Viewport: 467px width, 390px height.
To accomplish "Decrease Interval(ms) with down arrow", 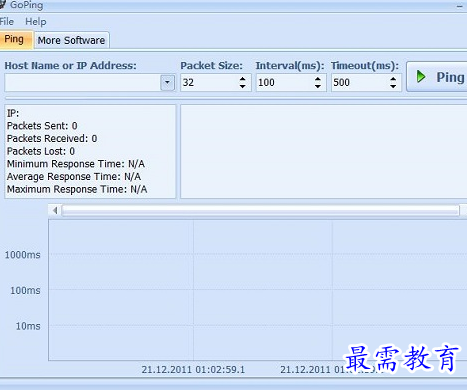I will (x=318, y=86).
